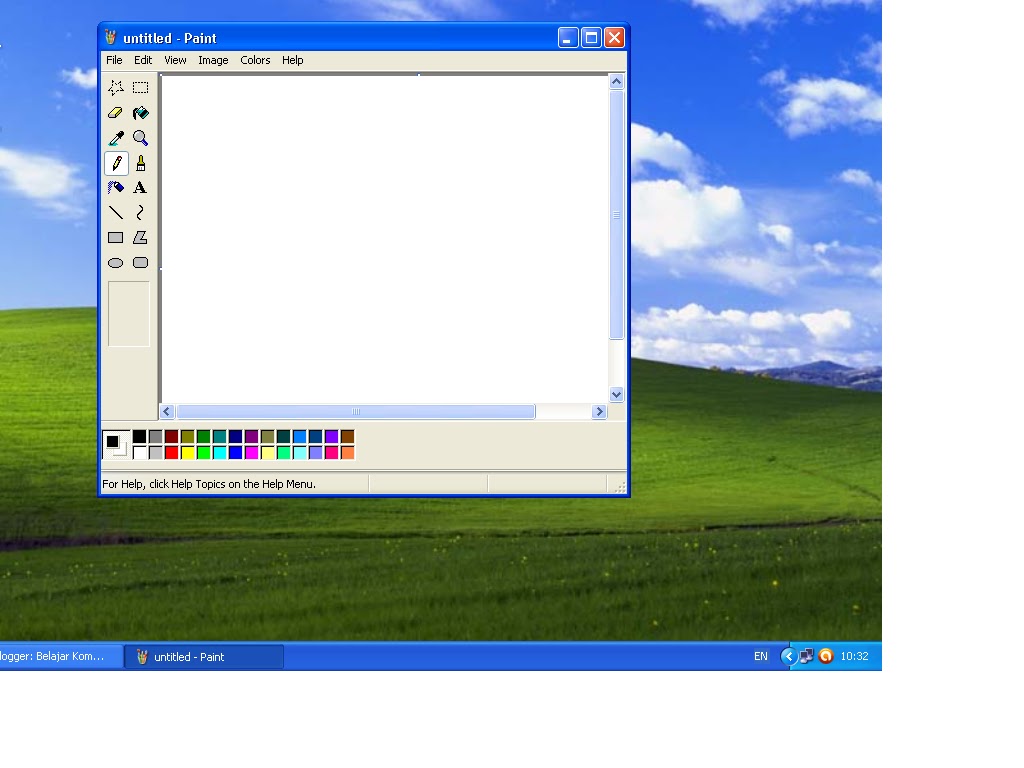This screenshot has height=768, width=1024.
Task: Pick the pale yellow color swatch
Action: 268,453
